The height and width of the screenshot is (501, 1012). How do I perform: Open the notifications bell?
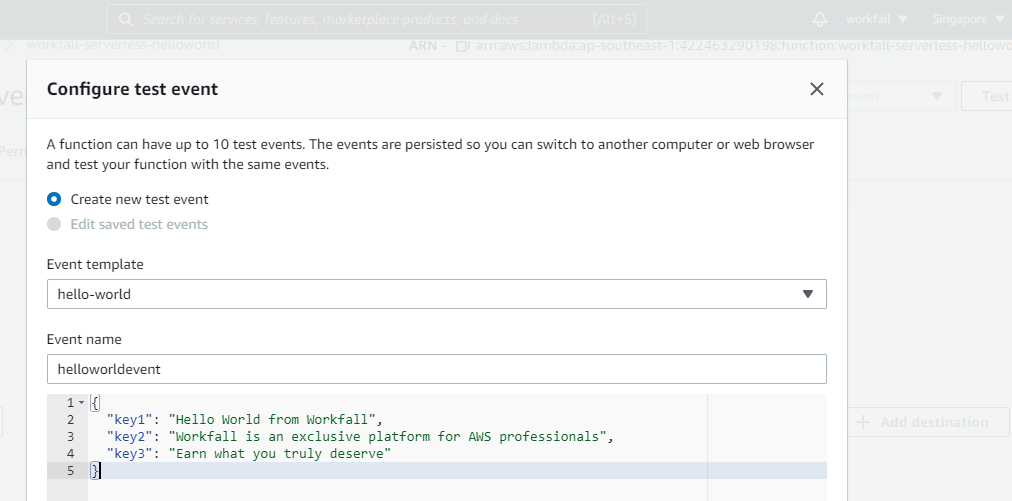[x=820, y=19]
